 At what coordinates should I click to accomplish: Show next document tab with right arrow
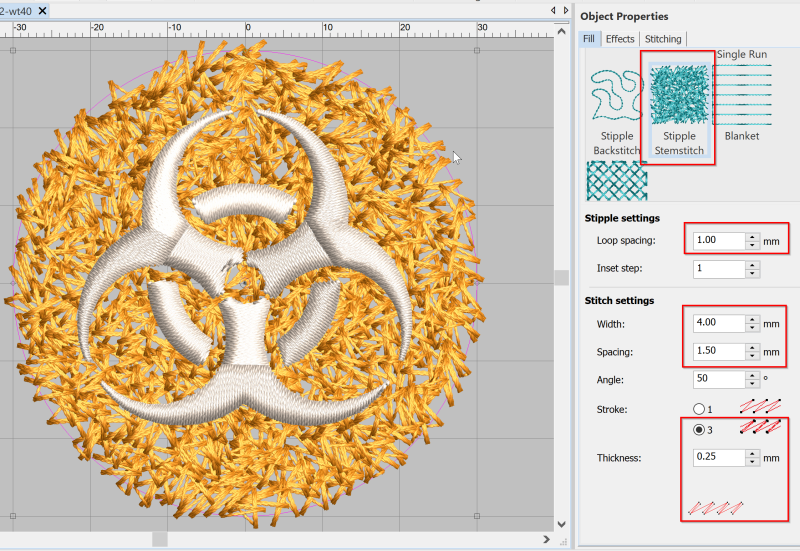(x=566, y=10)
